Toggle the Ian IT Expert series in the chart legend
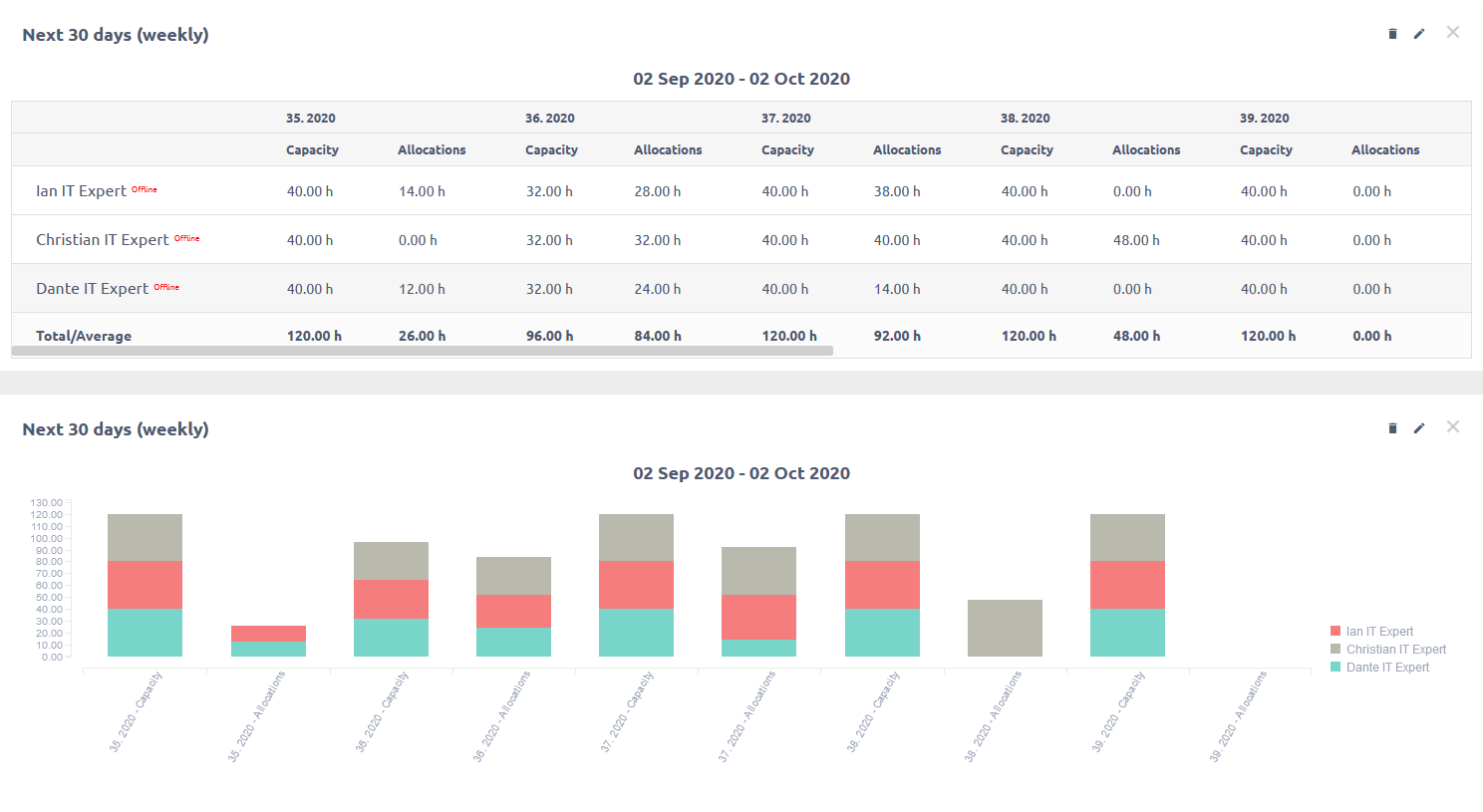The image size is (1483, 812). (x=1379, y=632)
